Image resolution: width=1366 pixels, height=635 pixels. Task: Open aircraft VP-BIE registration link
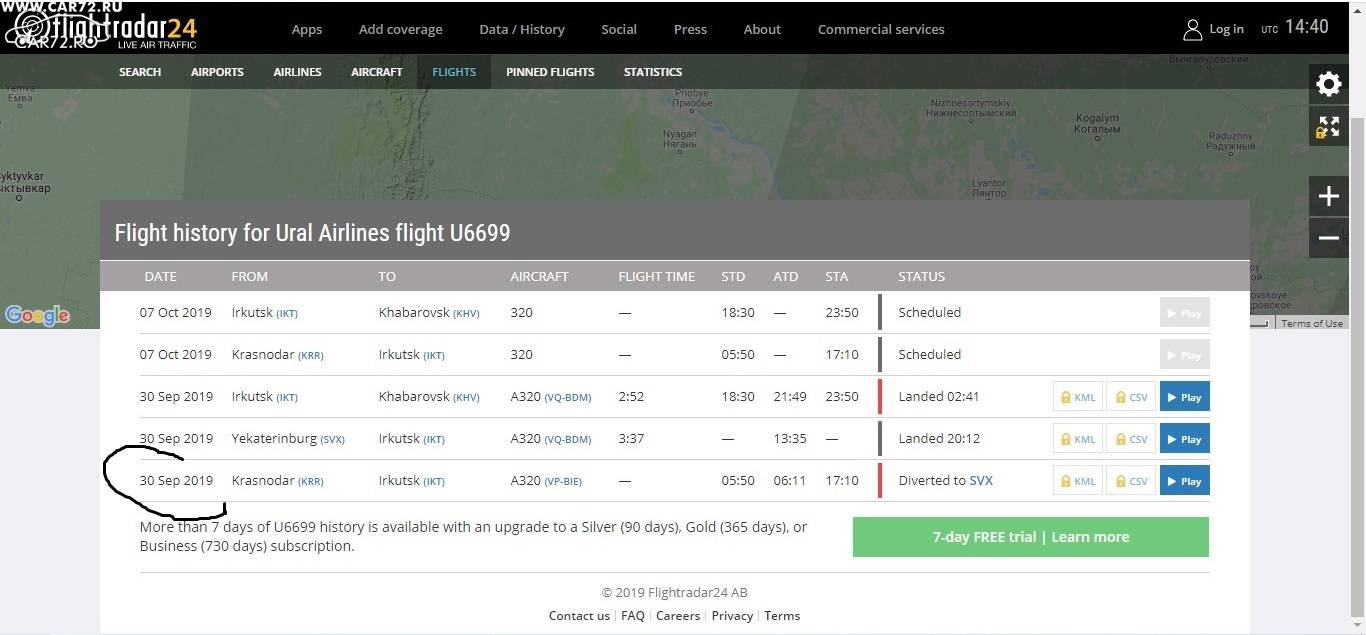[x=563, y=482]
